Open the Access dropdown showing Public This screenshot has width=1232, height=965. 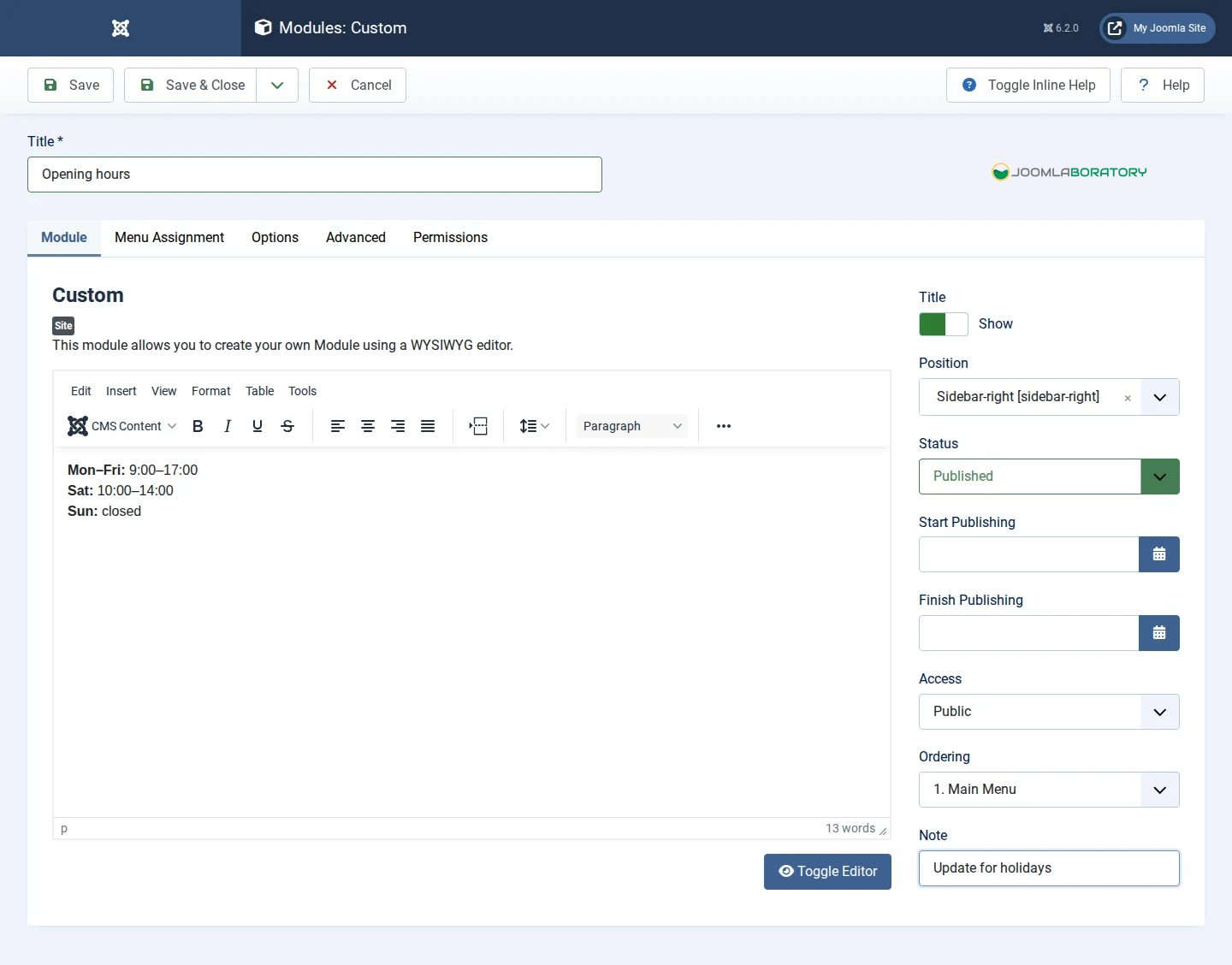point(1049,712)
